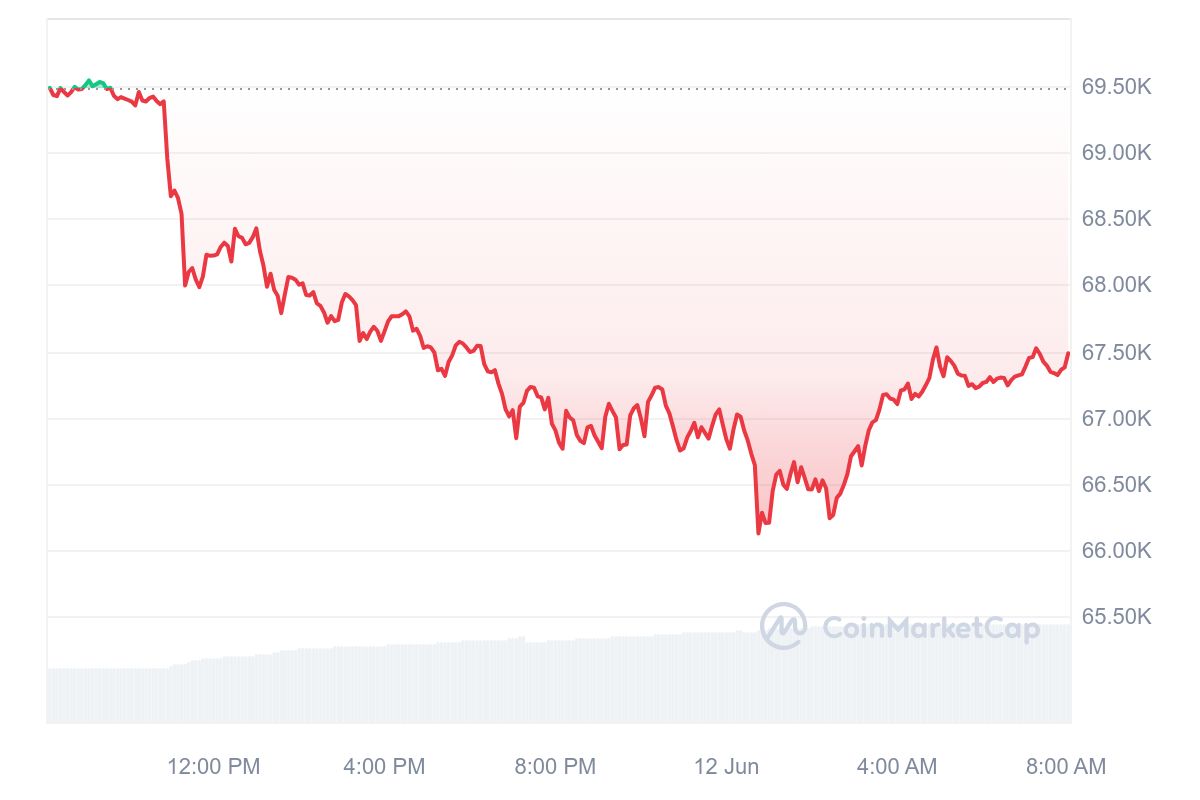Image resolution: width=1200 pixels, height=800 pixels.
Task: Click the 12 Jun date axis label
Action: pyautogui.click(x=727, y=767)
